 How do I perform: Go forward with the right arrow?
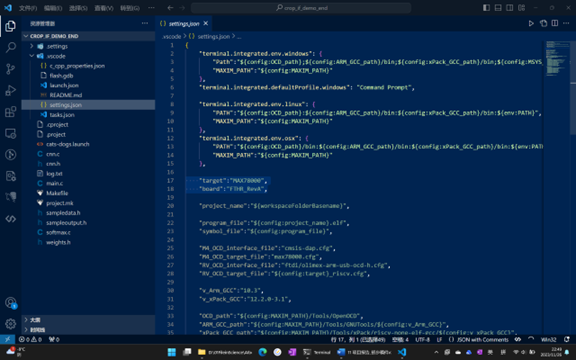182,8
